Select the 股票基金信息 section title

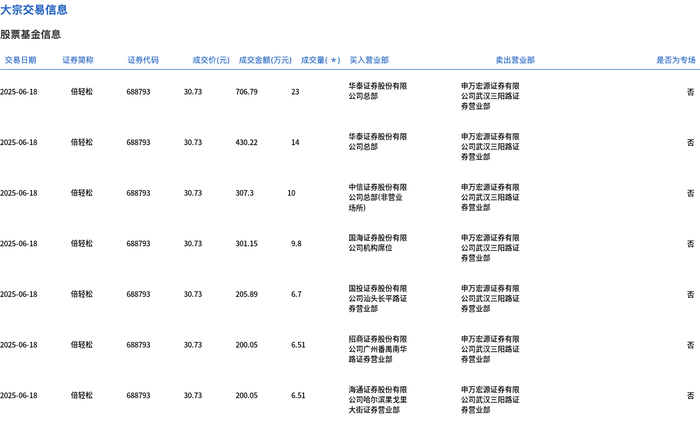30,34
